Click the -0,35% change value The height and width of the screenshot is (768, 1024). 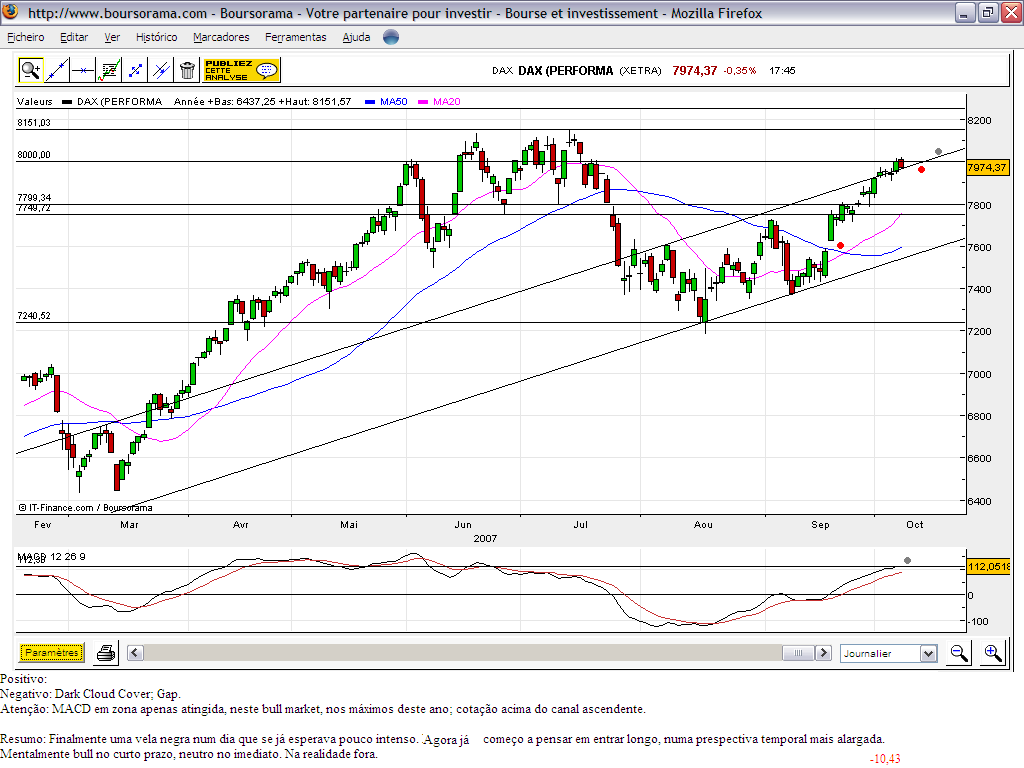tap(740, 71)
